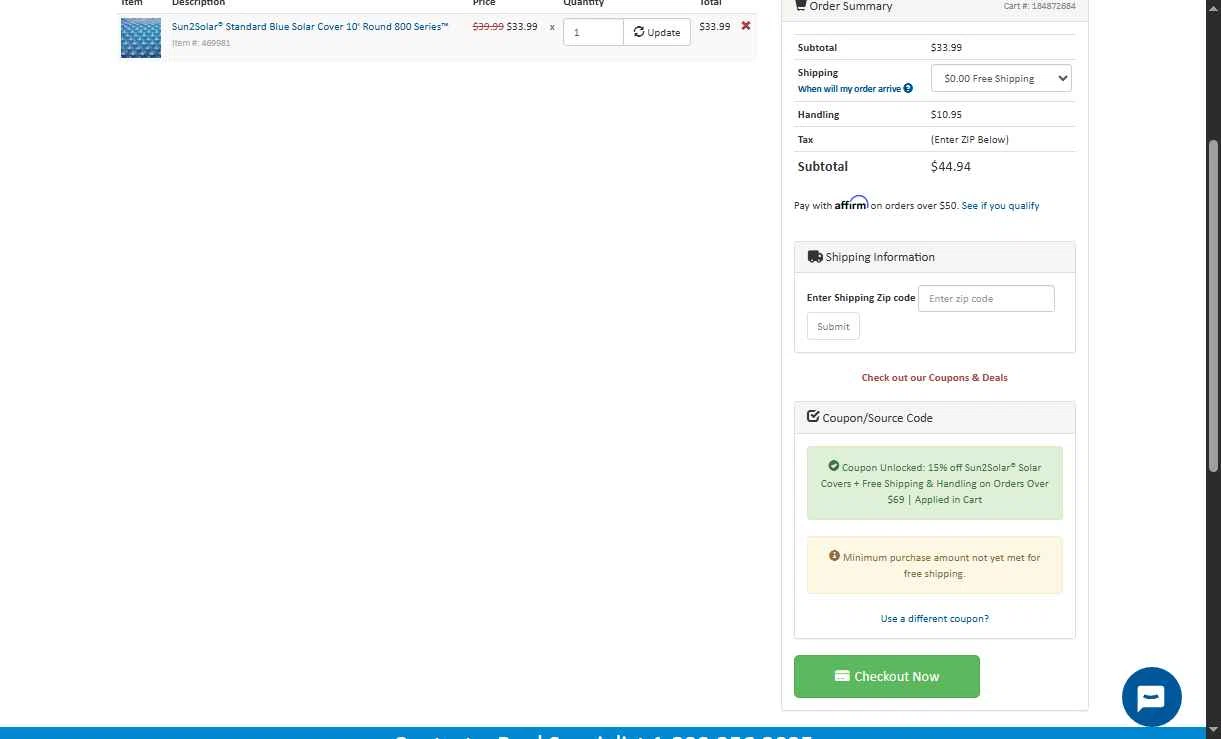Click the struck-through $39.99 price
This screenshot has width=1221, height=739.
click(x=488, y=27)
